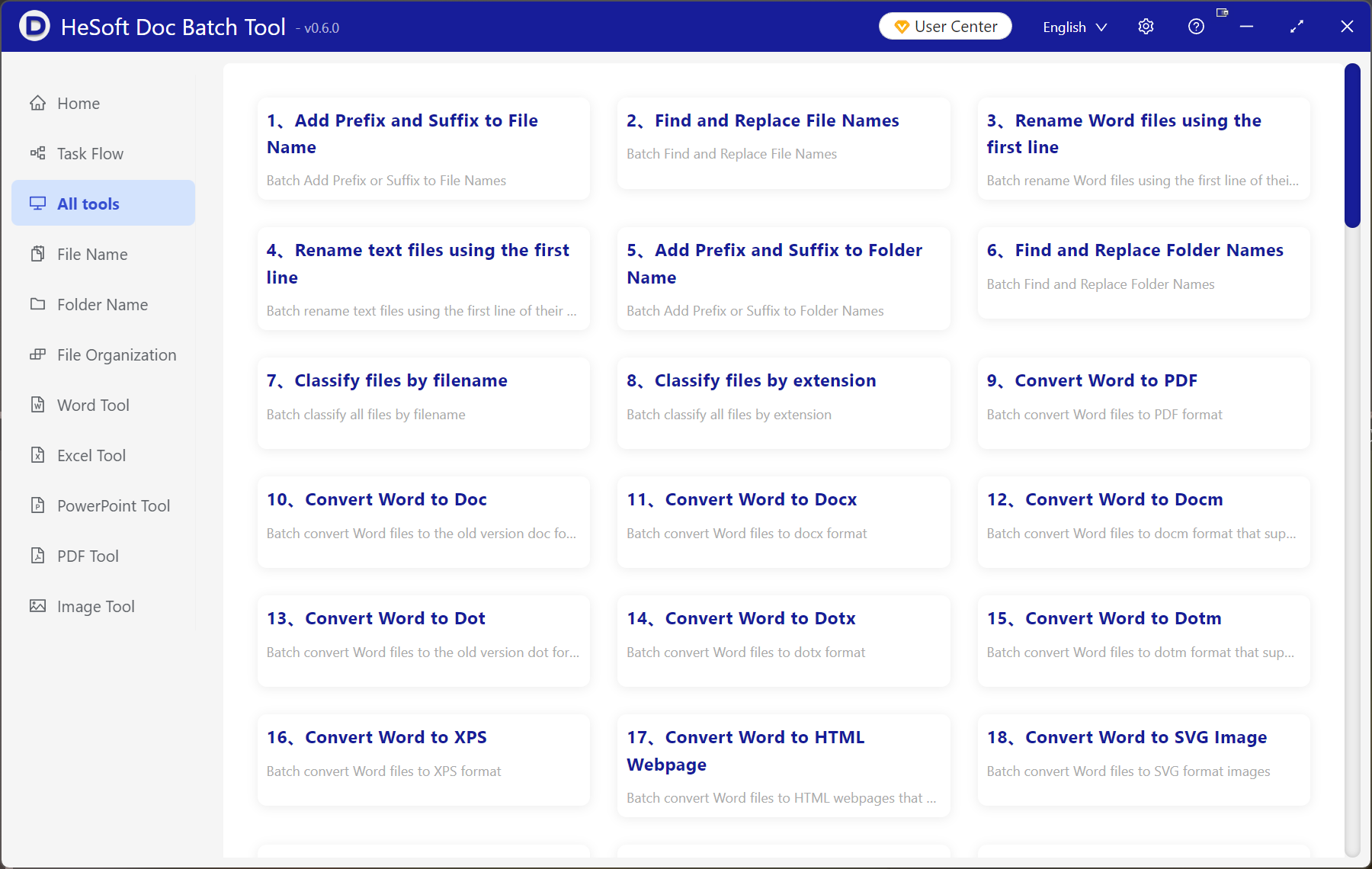Click the File Organization sidebar icon
The height and width of the screenshot is (869, 1372).
coord(37,354)
